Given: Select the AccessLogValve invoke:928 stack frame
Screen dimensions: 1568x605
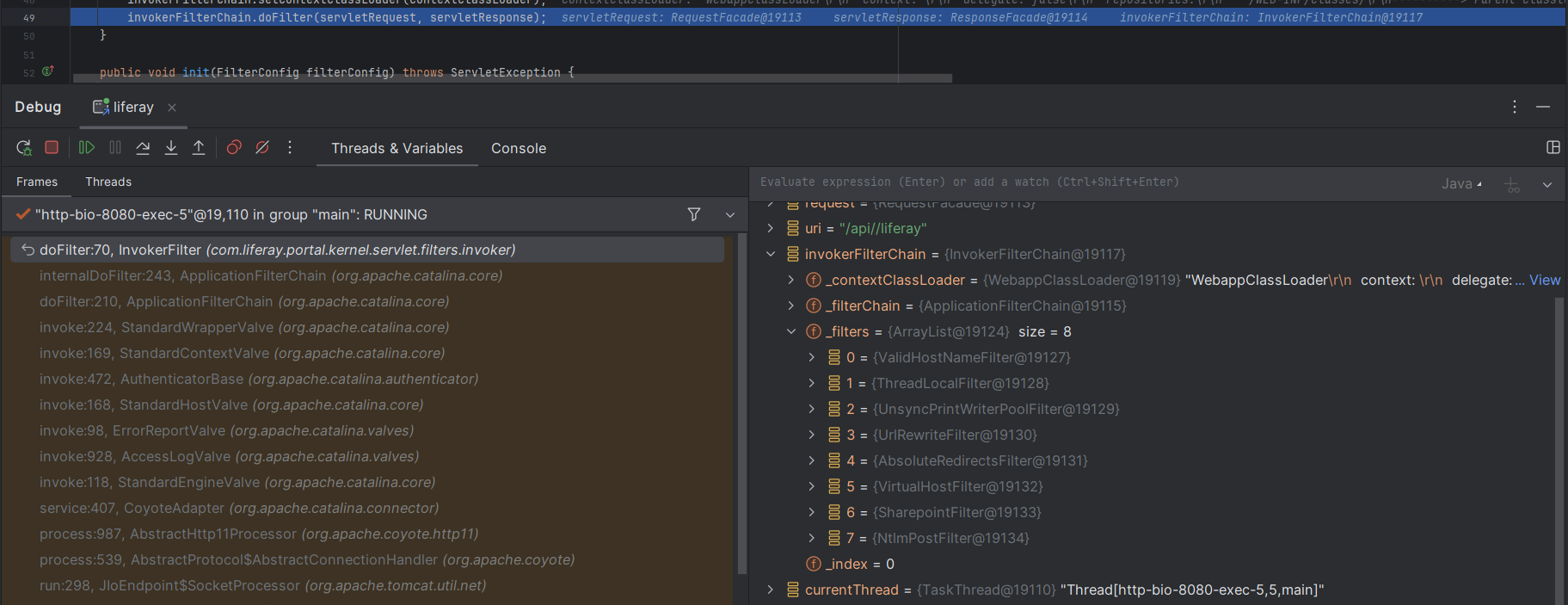Looking at the screenshot, I should coord(229,457).
